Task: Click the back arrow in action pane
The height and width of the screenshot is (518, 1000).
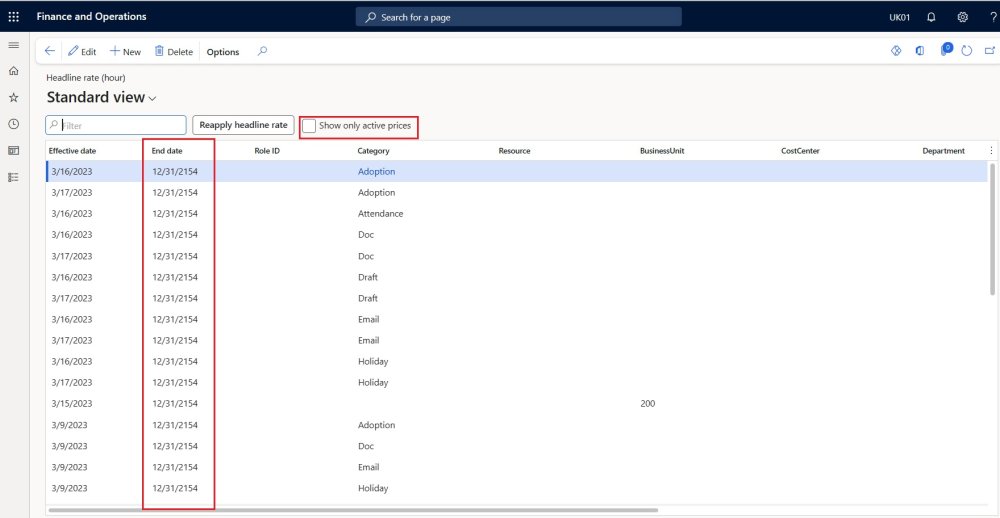Action: pyautogui.click(x=50, y=51)
